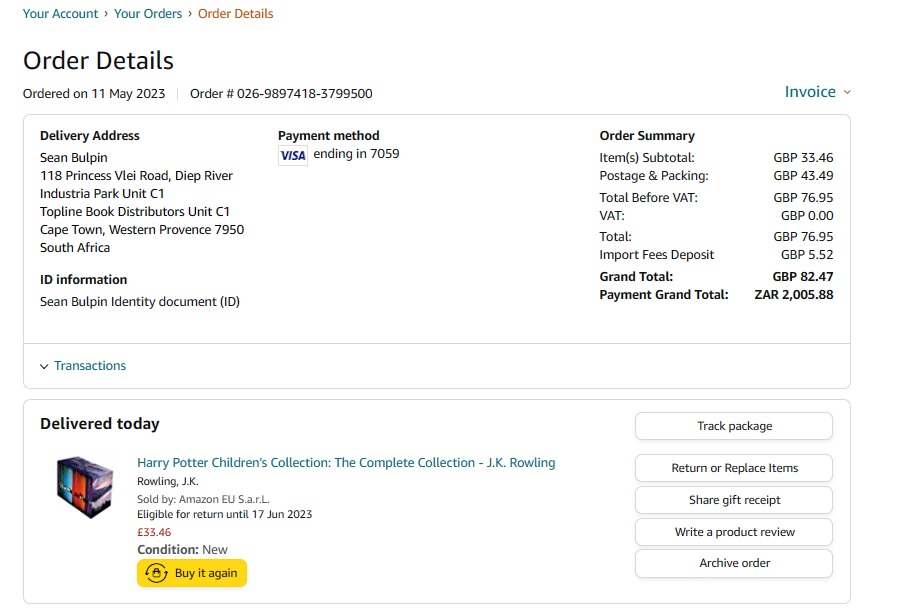Click the Cape Town, Western Provence 7950 line

click(142, 230)
